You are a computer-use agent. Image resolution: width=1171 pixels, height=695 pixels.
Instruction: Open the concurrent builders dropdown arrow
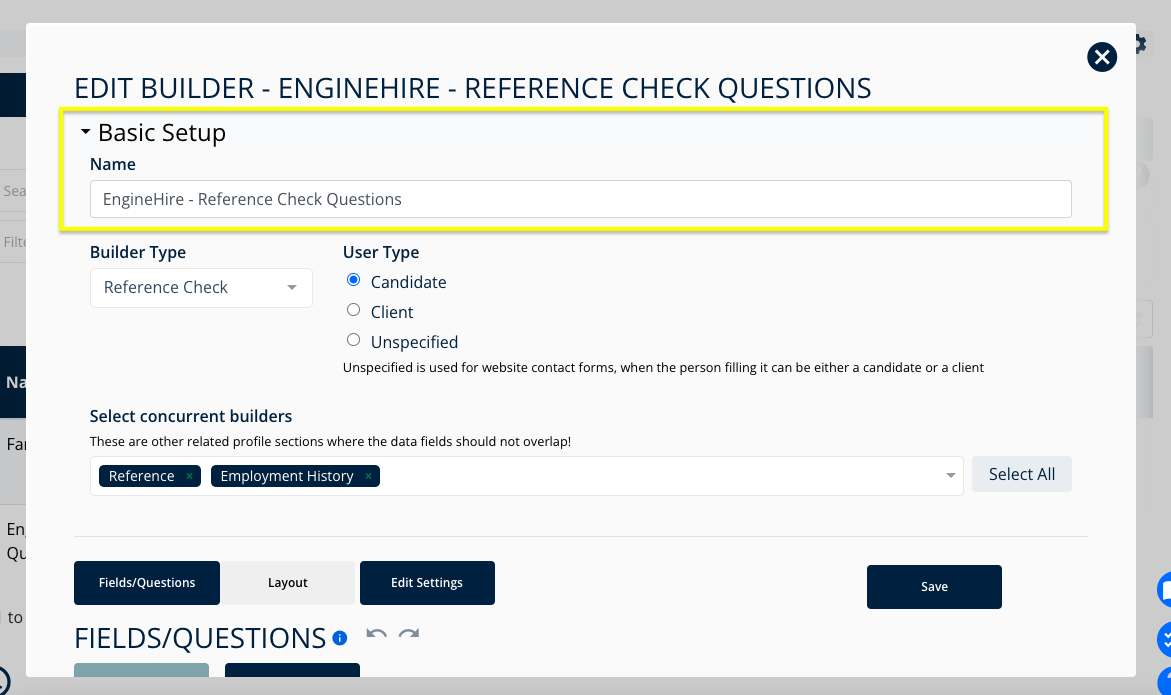coord(949,476)
